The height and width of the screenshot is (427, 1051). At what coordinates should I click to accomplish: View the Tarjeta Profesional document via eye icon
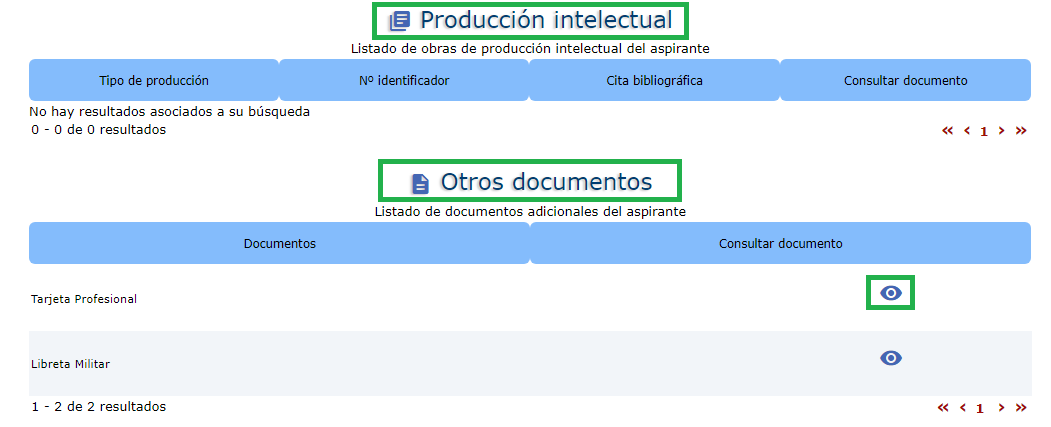click(891, 292)
